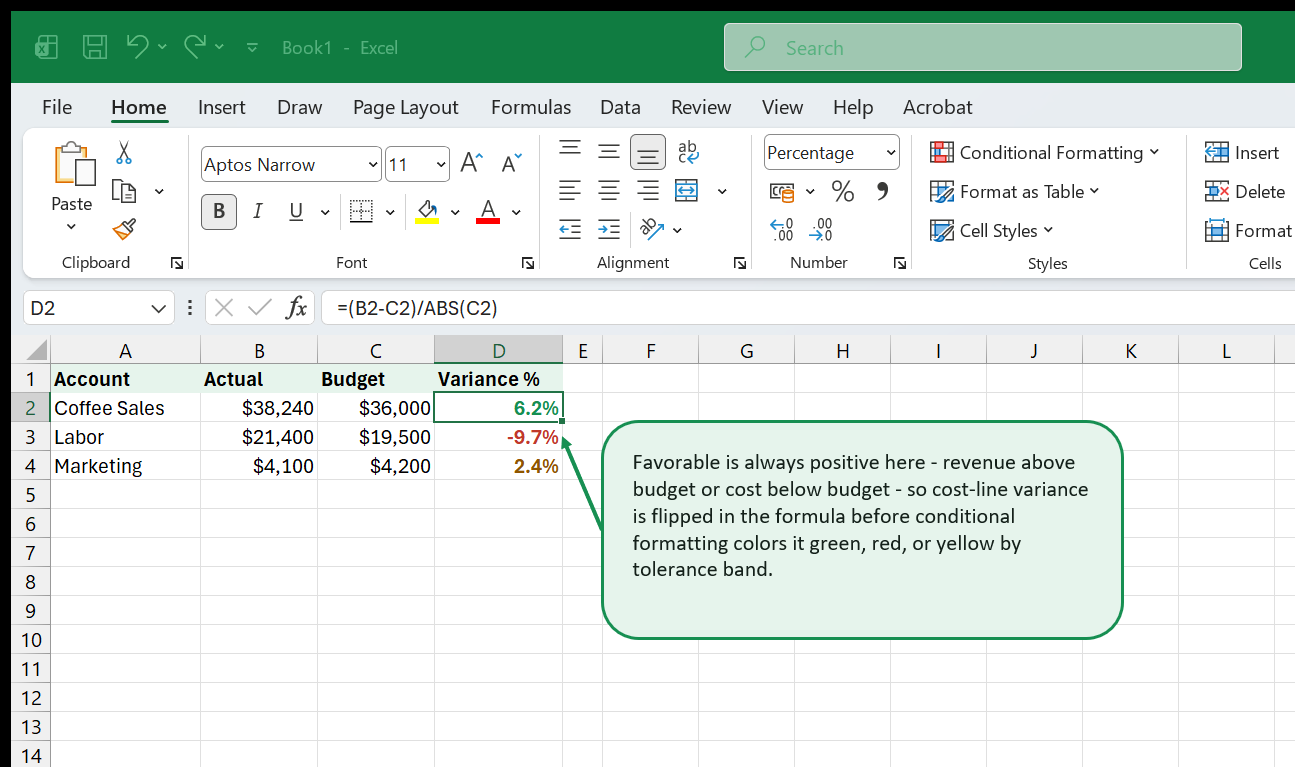The image size is (1295, 767).
Task: Open Alignment dialog launcher
Action: click(740, 263)
